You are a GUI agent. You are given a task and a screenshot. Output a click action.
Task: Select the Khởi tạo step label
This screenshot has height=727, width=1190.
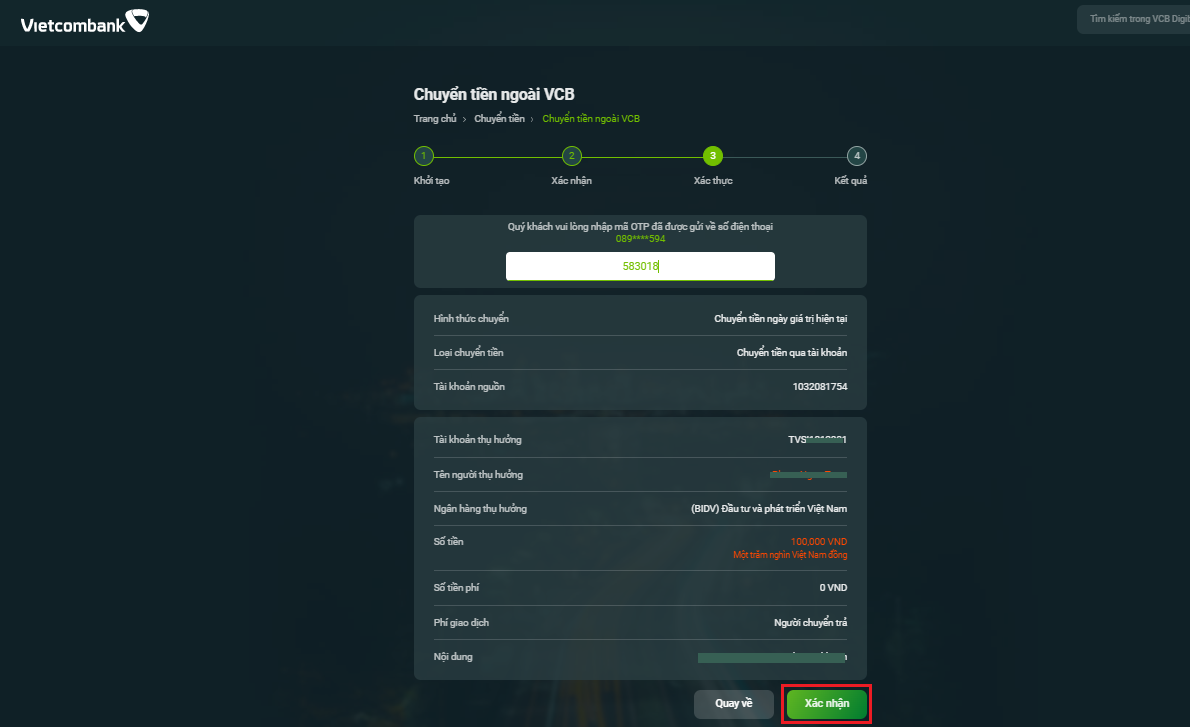pos(431,181)
